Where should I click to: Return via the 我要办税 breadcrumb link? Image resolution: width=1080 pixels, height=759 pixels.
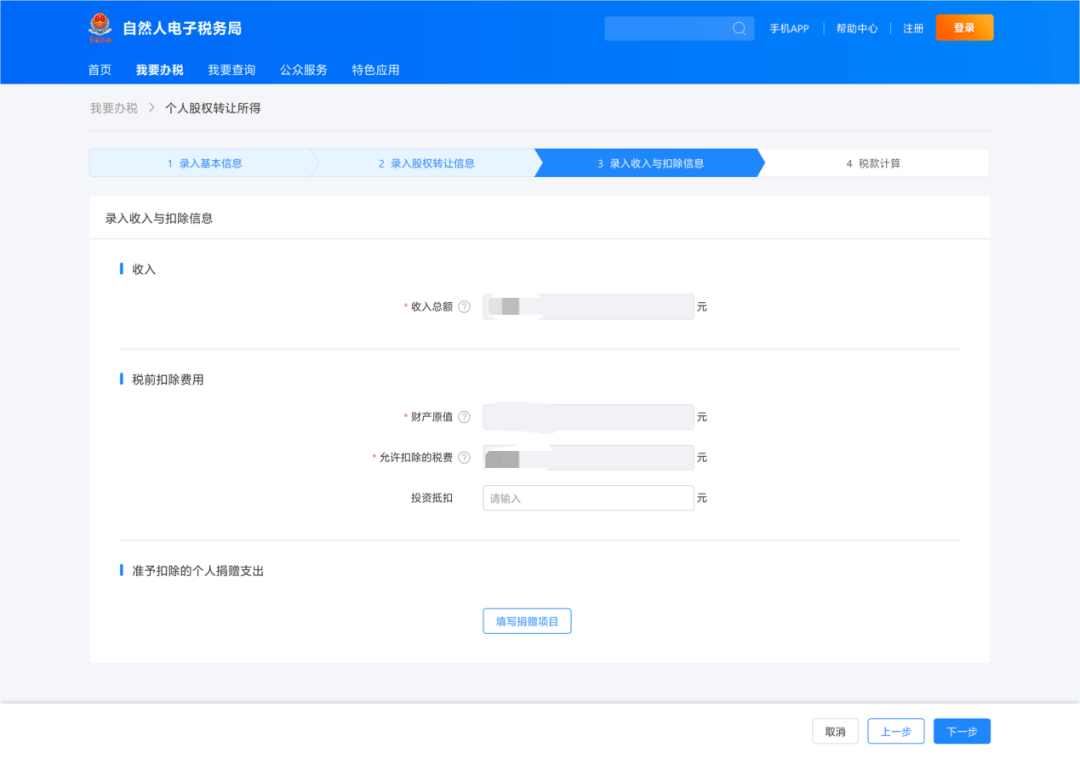pyautogui.click(x=113, y=107)
